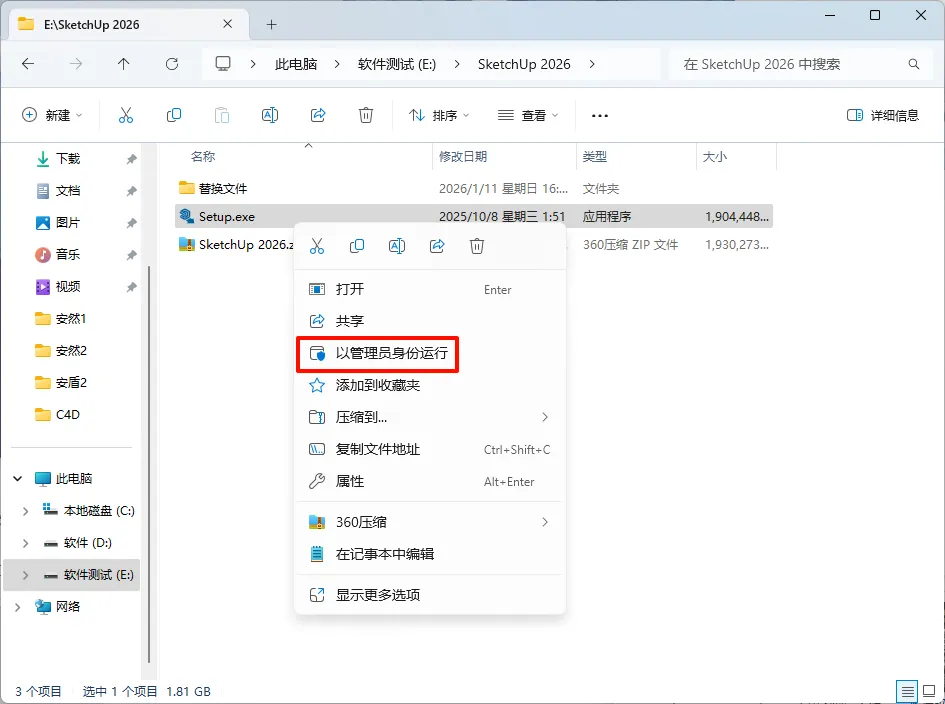The width and height of the screenshot is (945, 704).
Task: Share via the context menu top share icon
Action: [437, 246]
